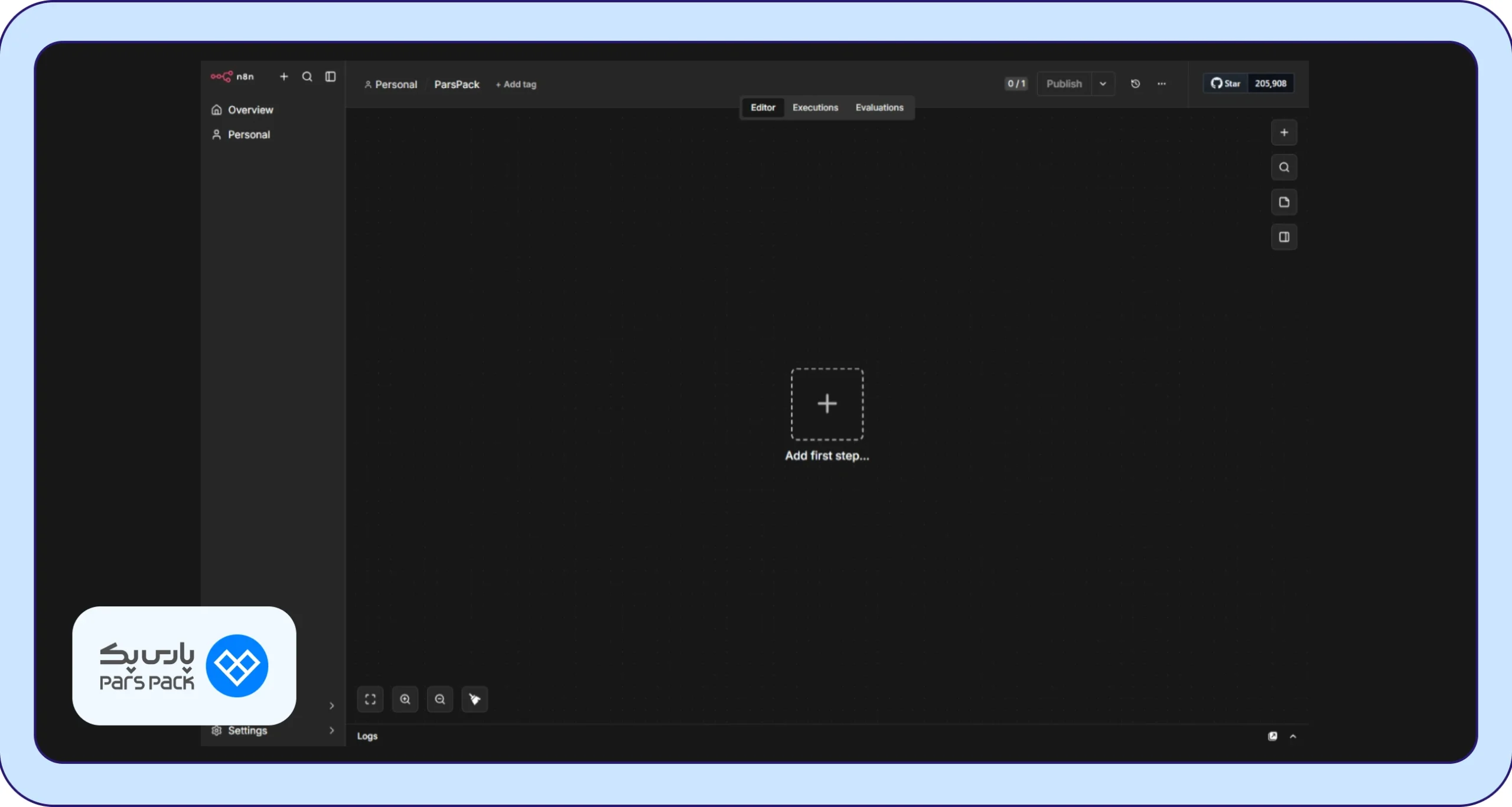Expand the Publish dropdown arrow

tap(1103, 84)
